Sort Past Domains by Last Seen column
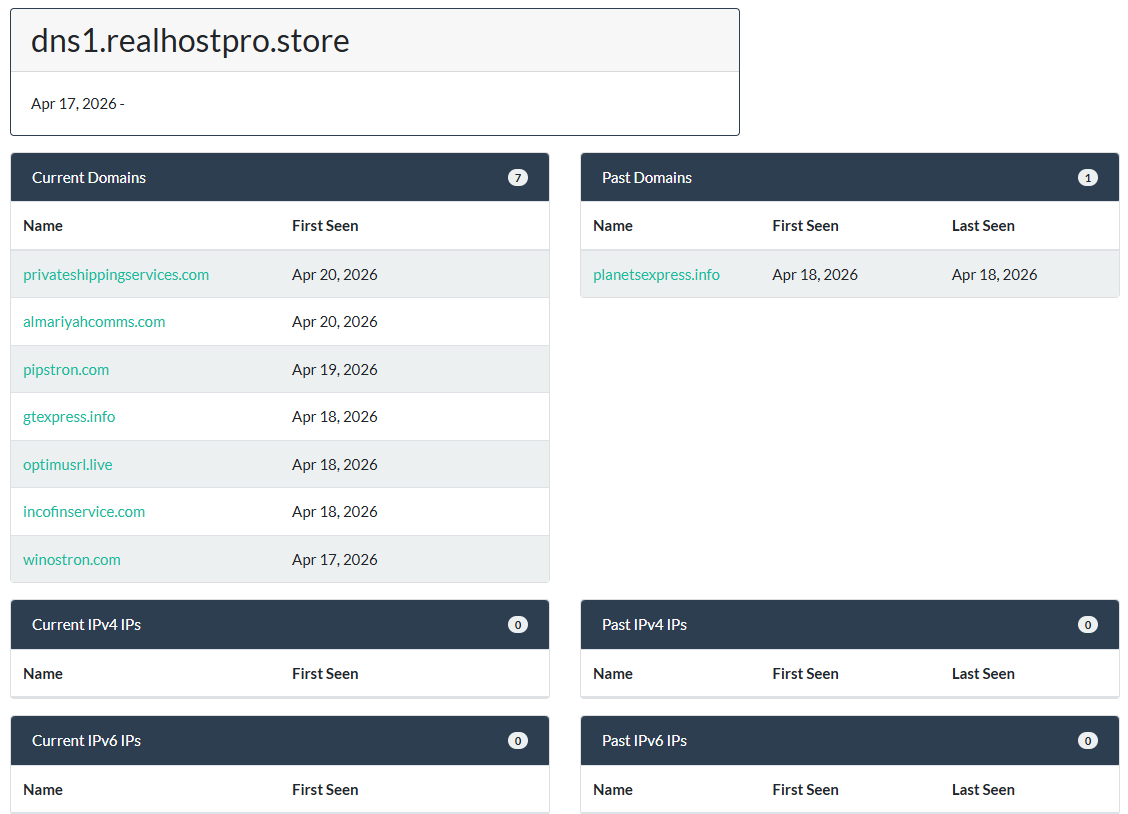Image resolution: width=1128 pixels, height=814 pixels. pos(983,225)
